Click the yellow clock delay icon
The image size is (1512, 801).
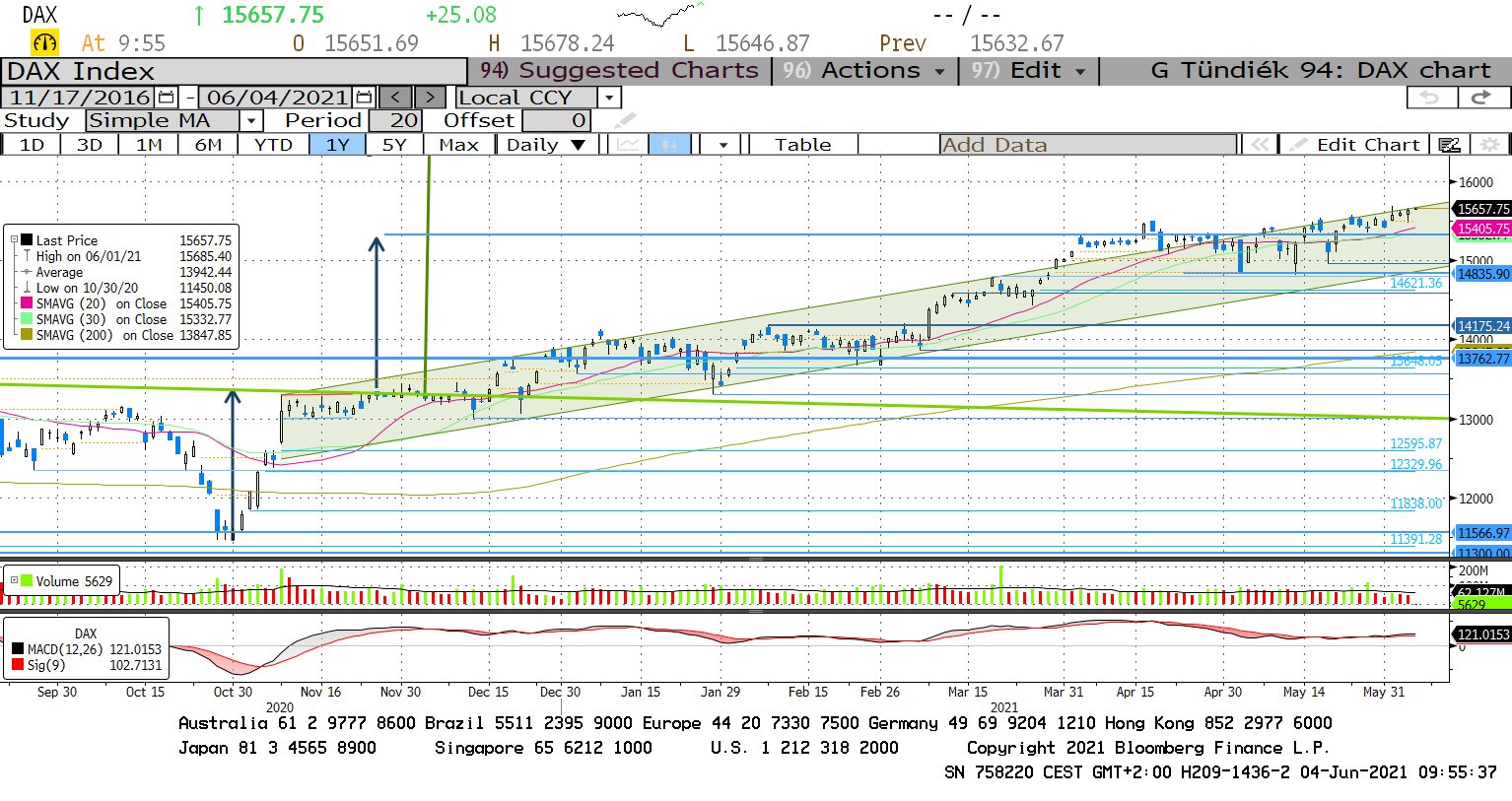[x=45, y=43]
